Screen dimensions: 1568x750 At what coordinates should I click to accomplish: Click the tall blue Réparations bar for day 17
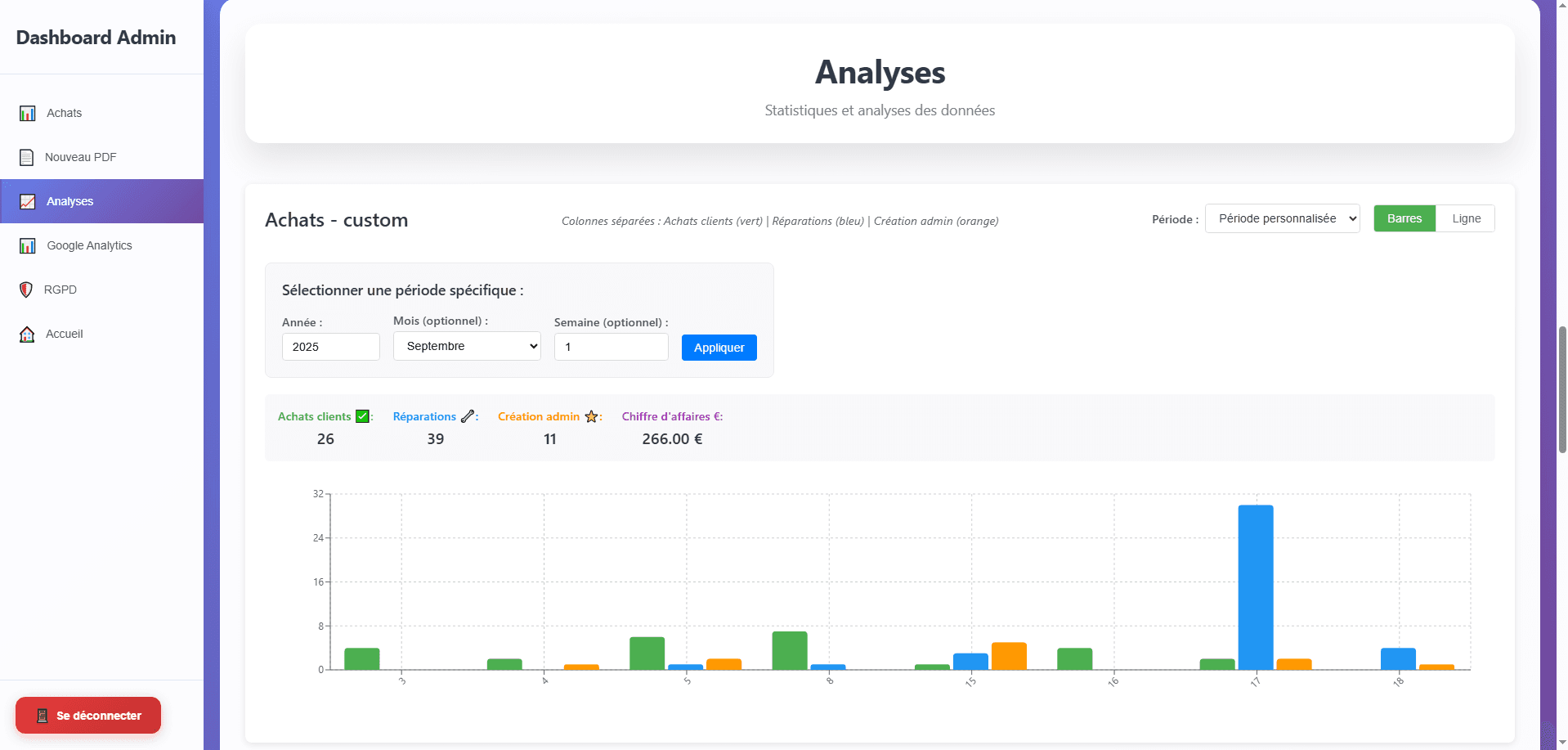pos(1256,587)
